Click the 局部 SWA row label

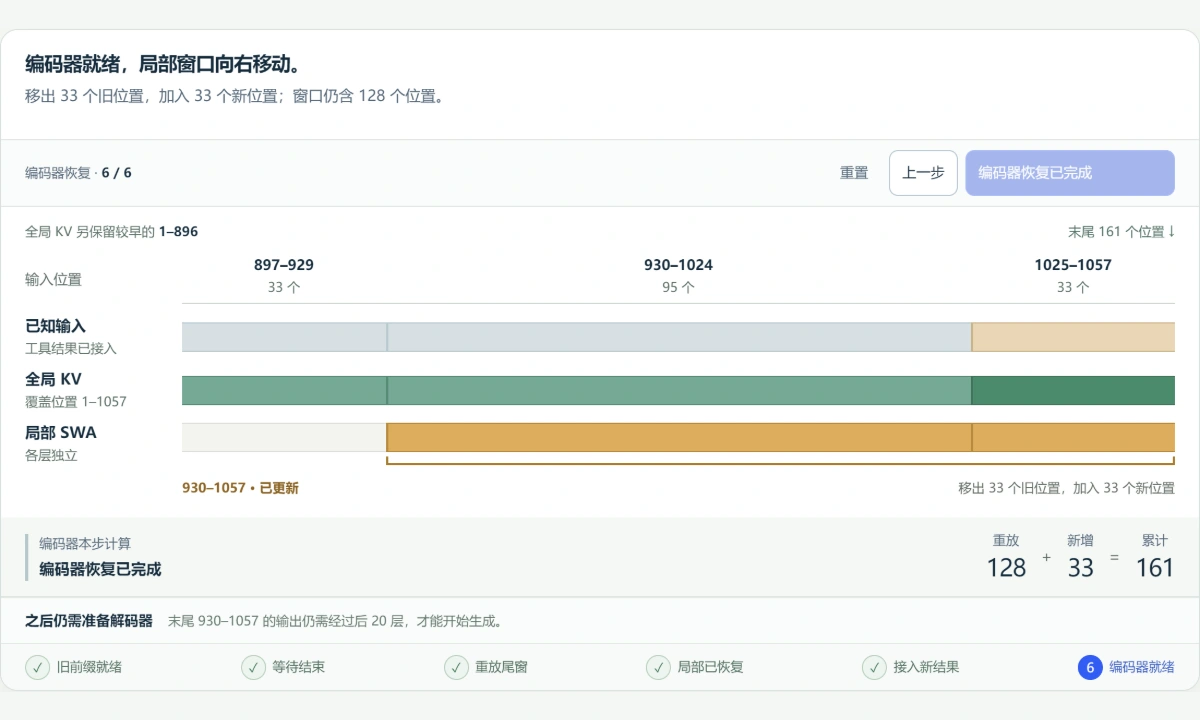(x=61, y=432)
